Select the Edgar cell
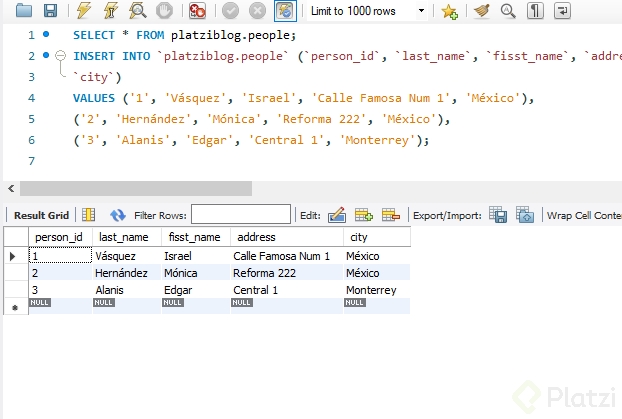The width and height of the screenshot is (622, 419). (196, 290)
